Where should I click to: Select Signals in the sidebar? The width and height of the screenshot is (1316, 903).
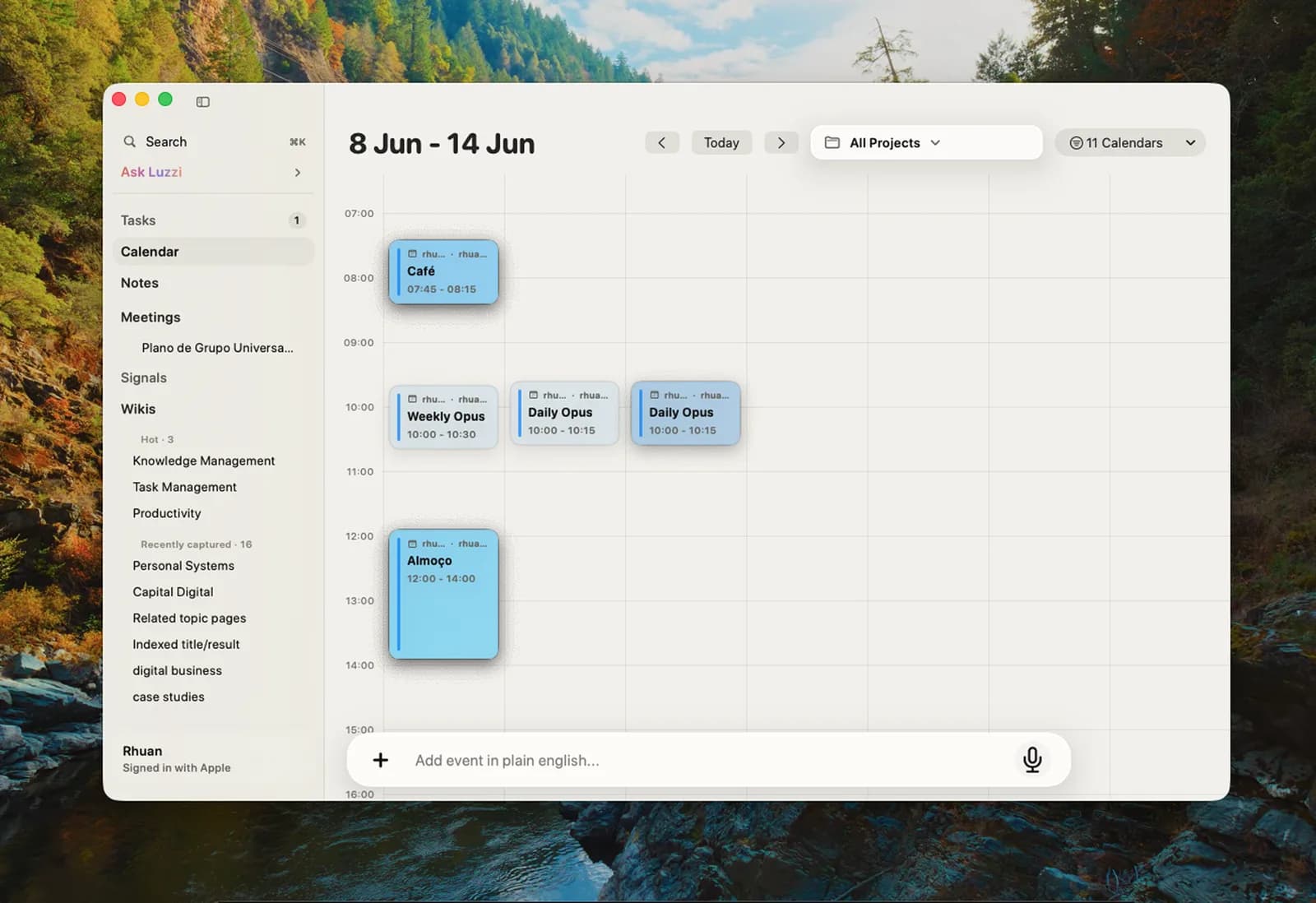[213, 377]
